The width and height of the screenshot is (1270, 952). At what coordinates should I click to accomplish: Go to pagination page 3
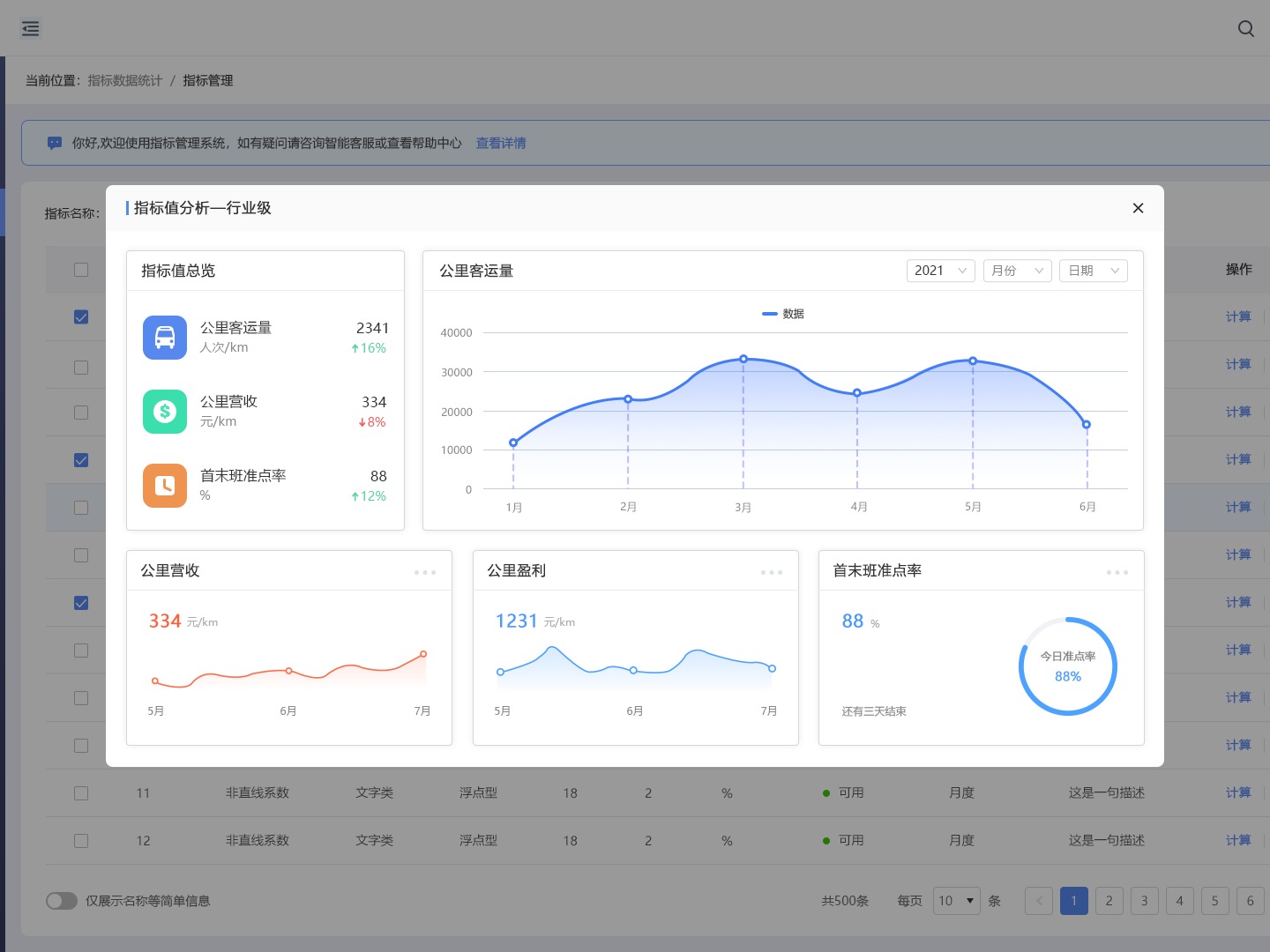[x=1145, y=901]
